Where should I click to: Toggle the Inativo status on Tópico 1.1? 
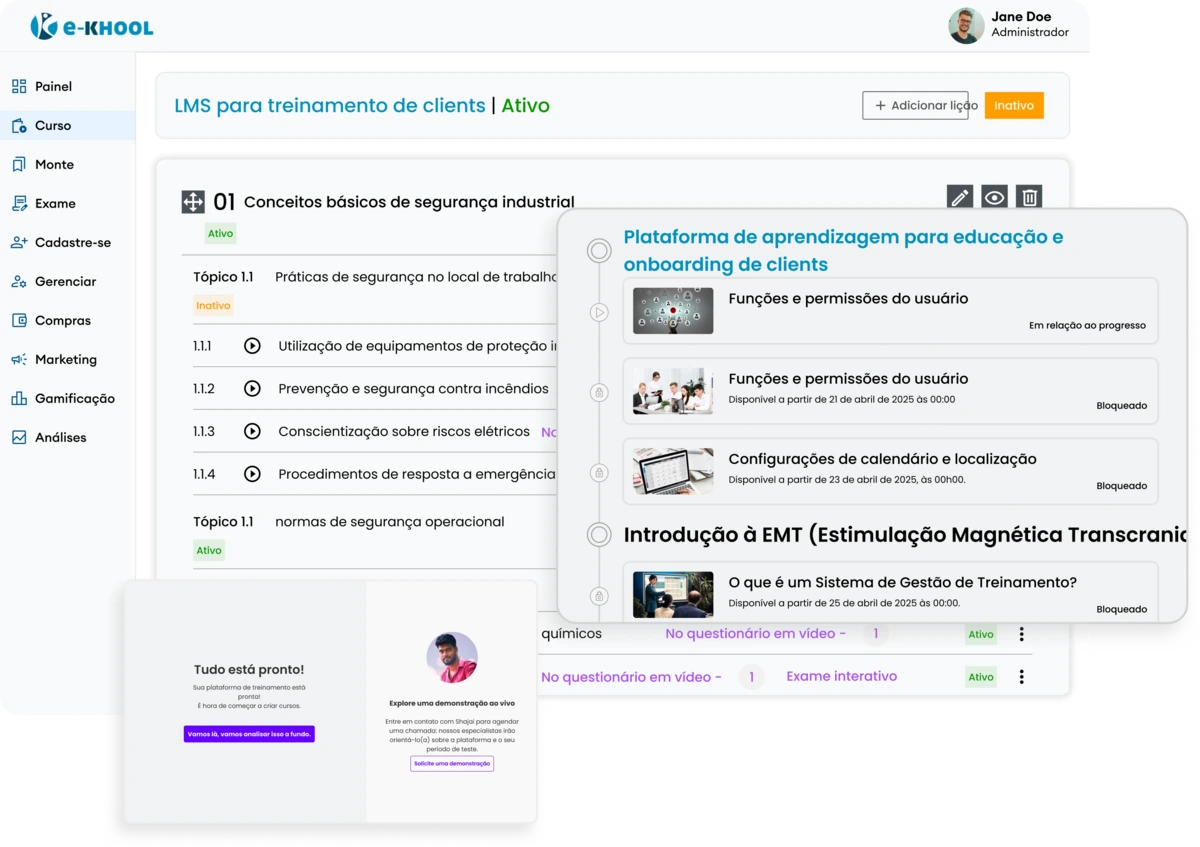click(213, 305)
